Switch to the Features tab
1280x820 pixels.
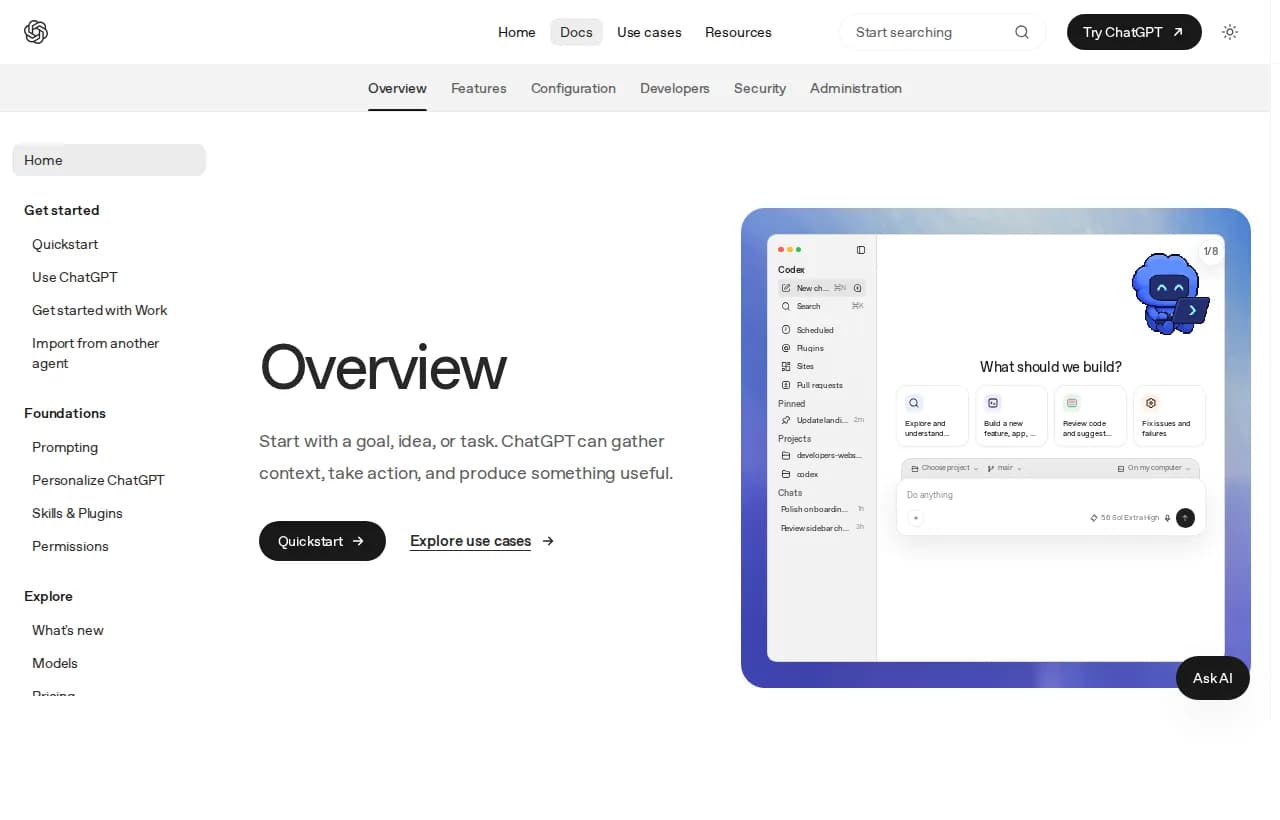point(479,88)
